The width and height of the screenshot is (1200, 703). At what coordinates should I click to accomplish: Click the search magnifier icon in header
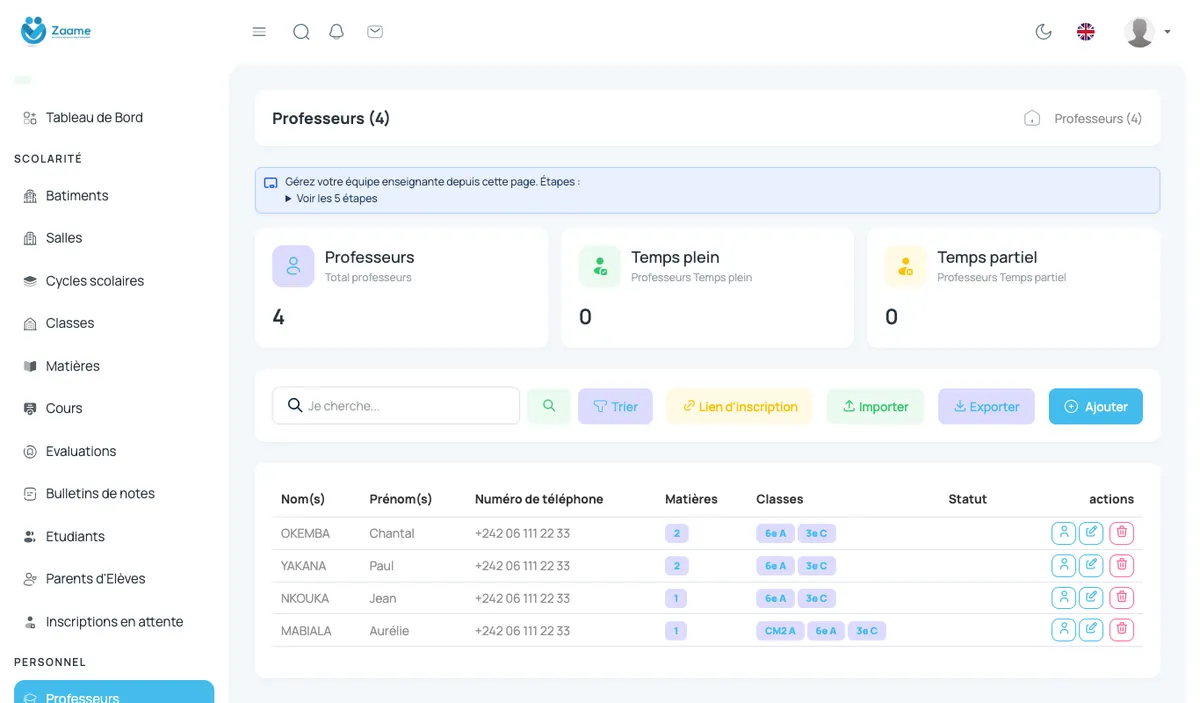[301, 32]
